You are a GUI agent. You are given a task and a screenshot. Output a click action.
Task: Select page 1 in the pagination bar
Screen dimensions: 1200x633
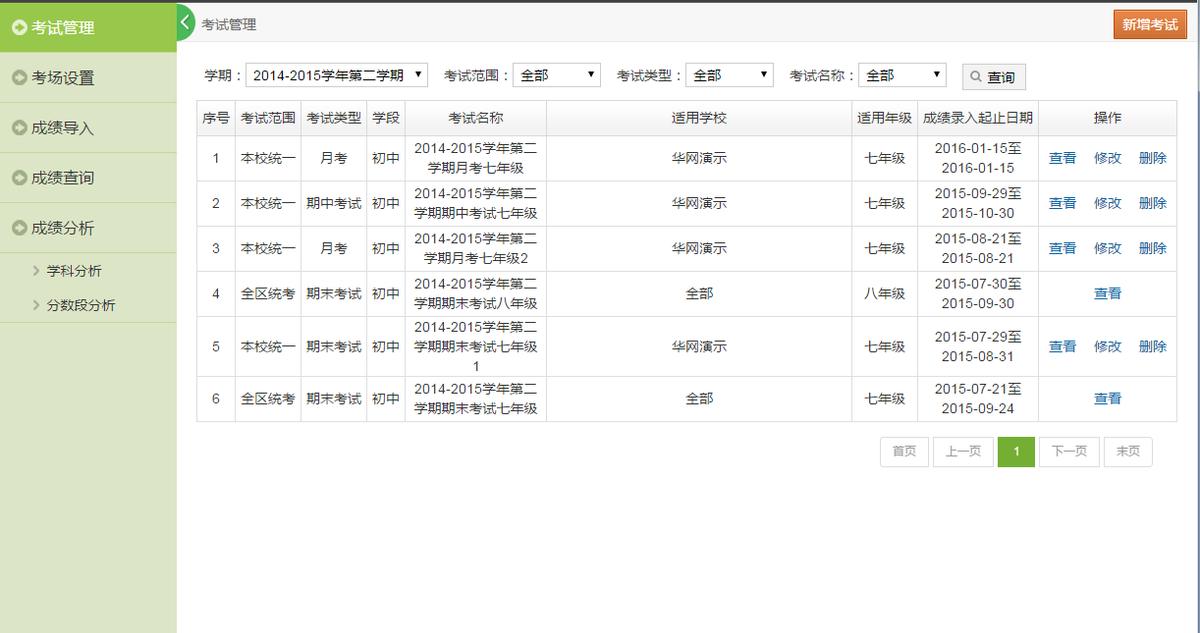click(x=1016, y=451)
